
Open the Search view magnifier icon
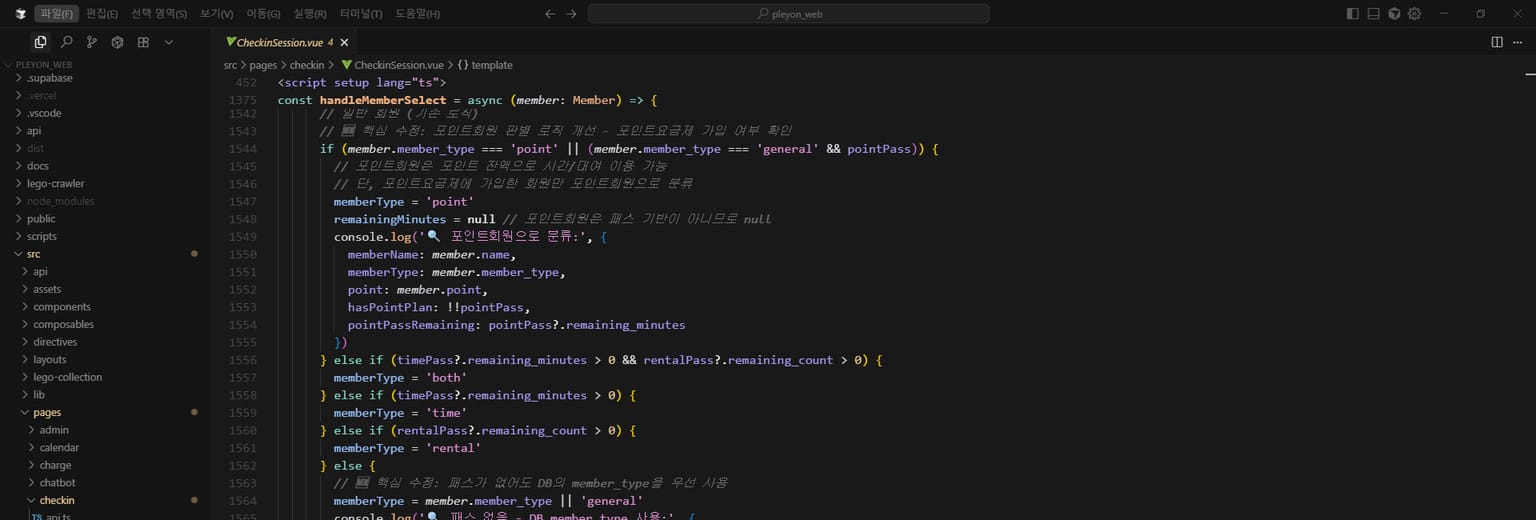pos(66,42)
